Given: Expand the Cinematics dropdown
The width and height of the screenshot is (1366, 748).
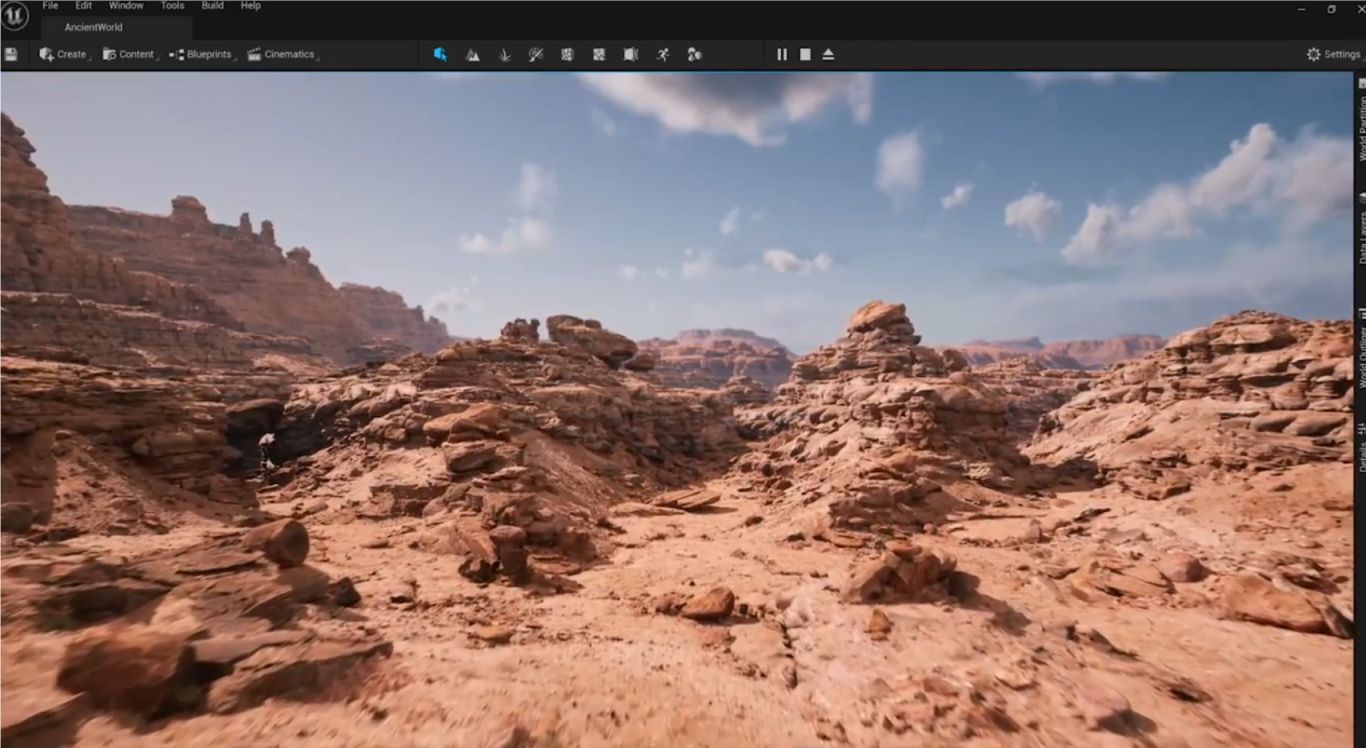Looking at the screenshot, I should click(x=282, y=54).
